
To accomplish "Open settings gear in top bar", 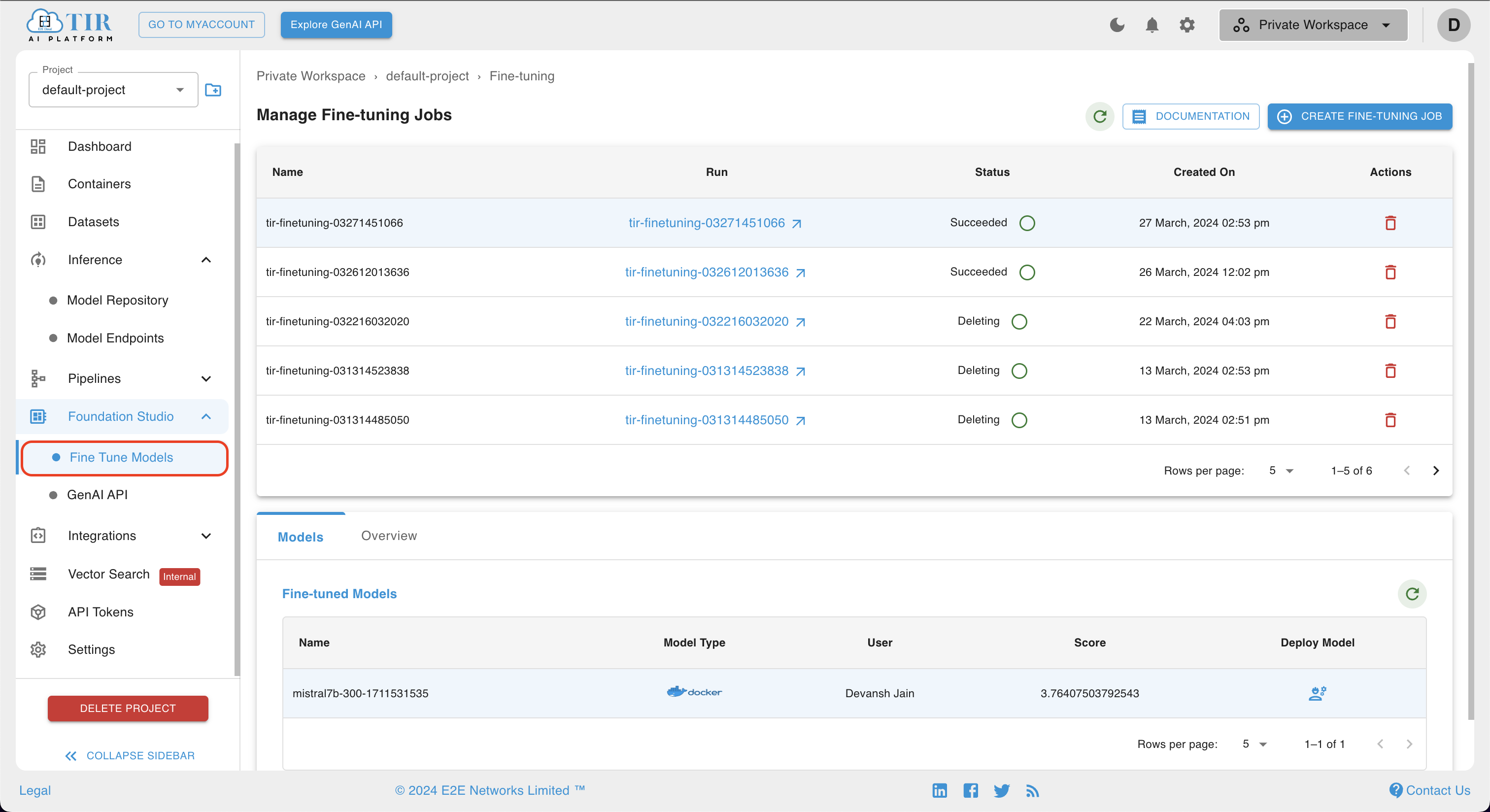I will click(x=1187, y=25).
